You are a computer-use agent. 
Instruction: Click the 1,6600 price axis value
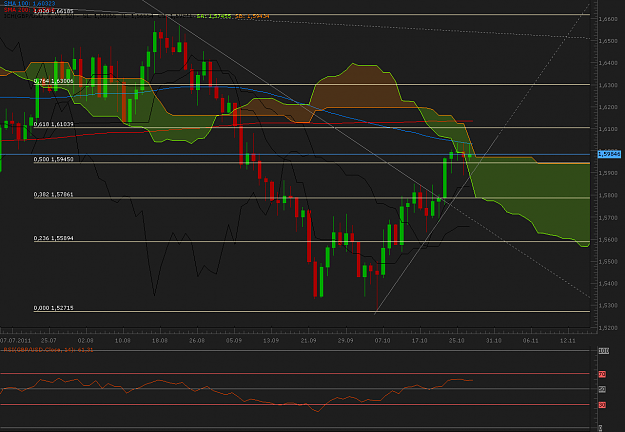tap(608, 19)
